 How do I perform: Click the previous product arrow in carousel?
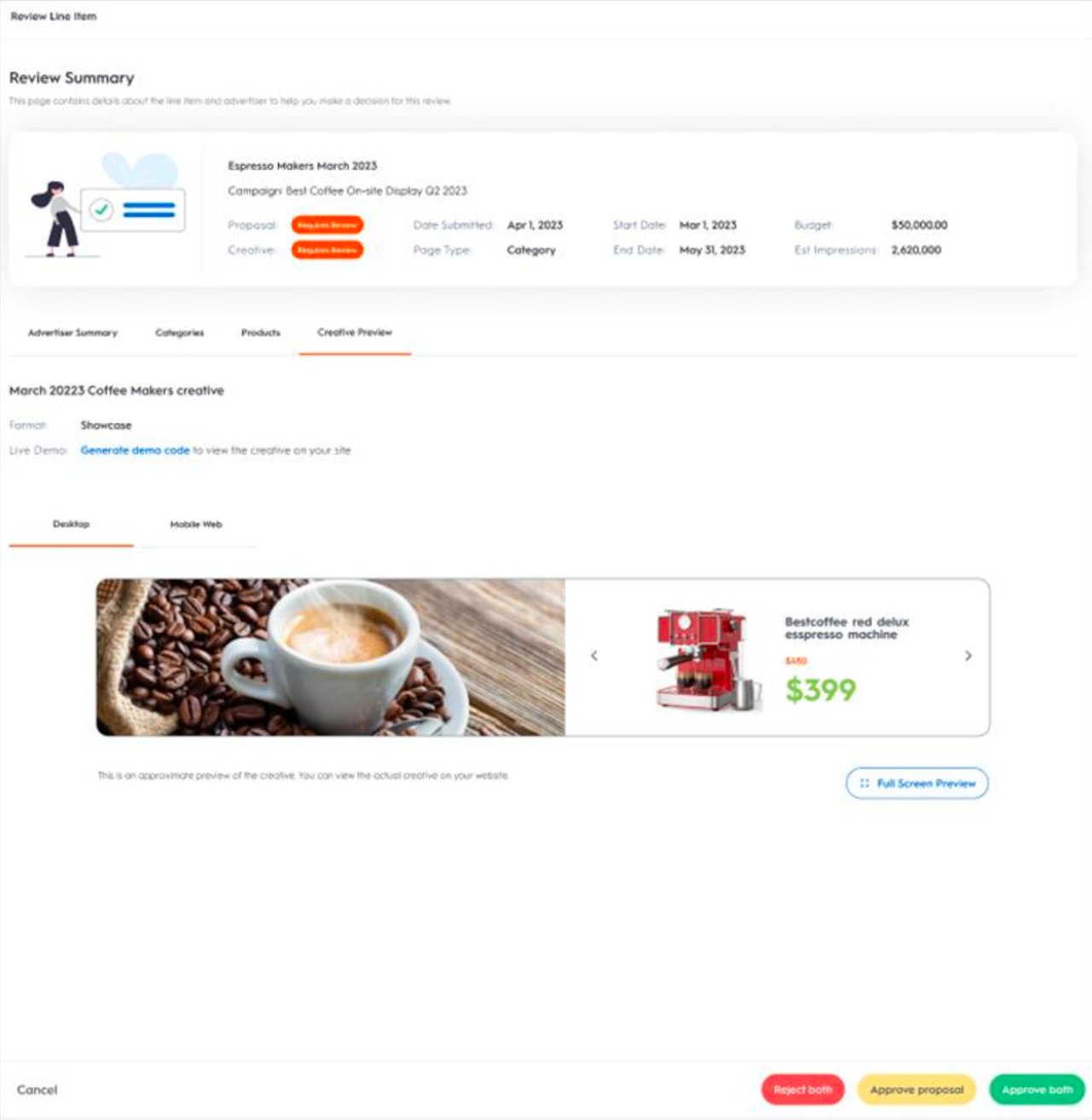tap(595, 656)
